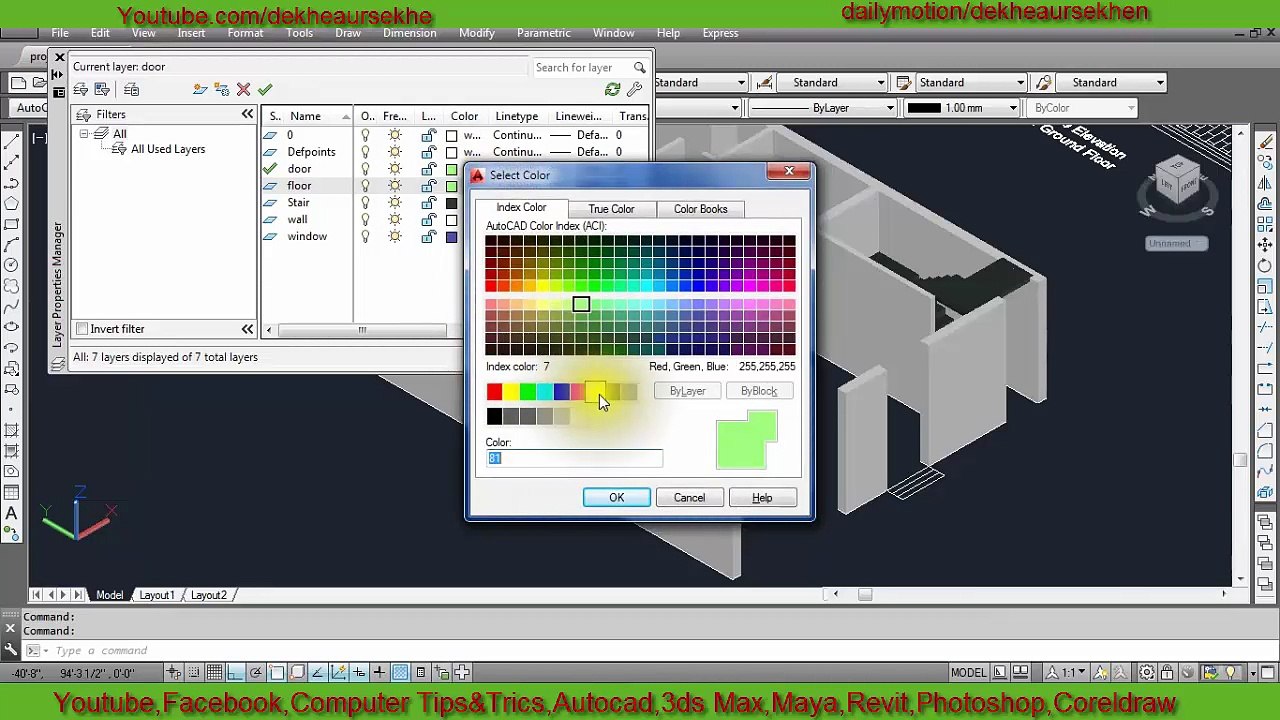Open the Dimension menu
This screenshot has width=1280, height=720.
(409, 33)
